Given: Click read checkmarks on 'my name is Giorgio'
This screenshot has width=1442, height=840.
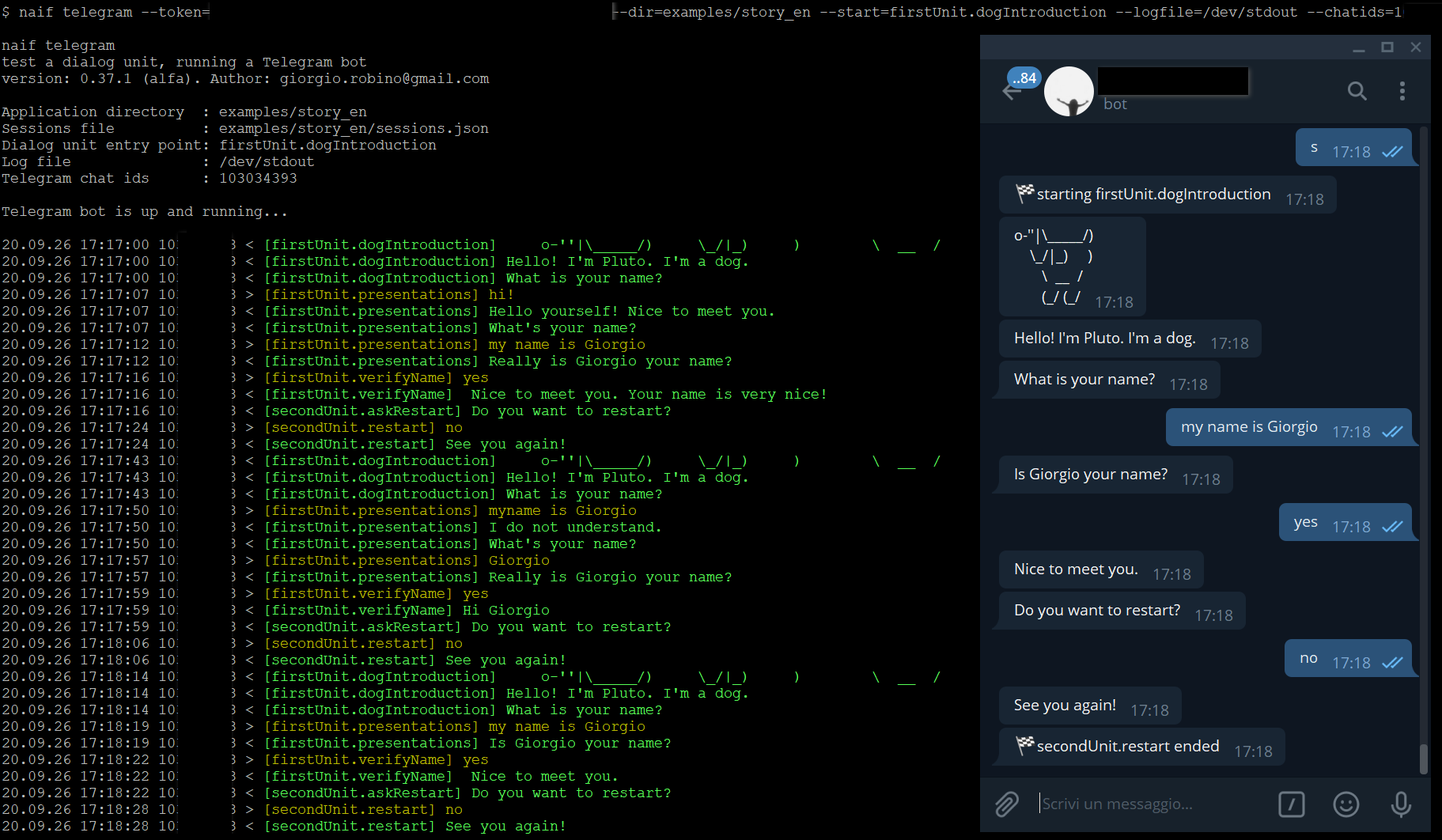Looking at the screenshot, I should click(1392, 432).
